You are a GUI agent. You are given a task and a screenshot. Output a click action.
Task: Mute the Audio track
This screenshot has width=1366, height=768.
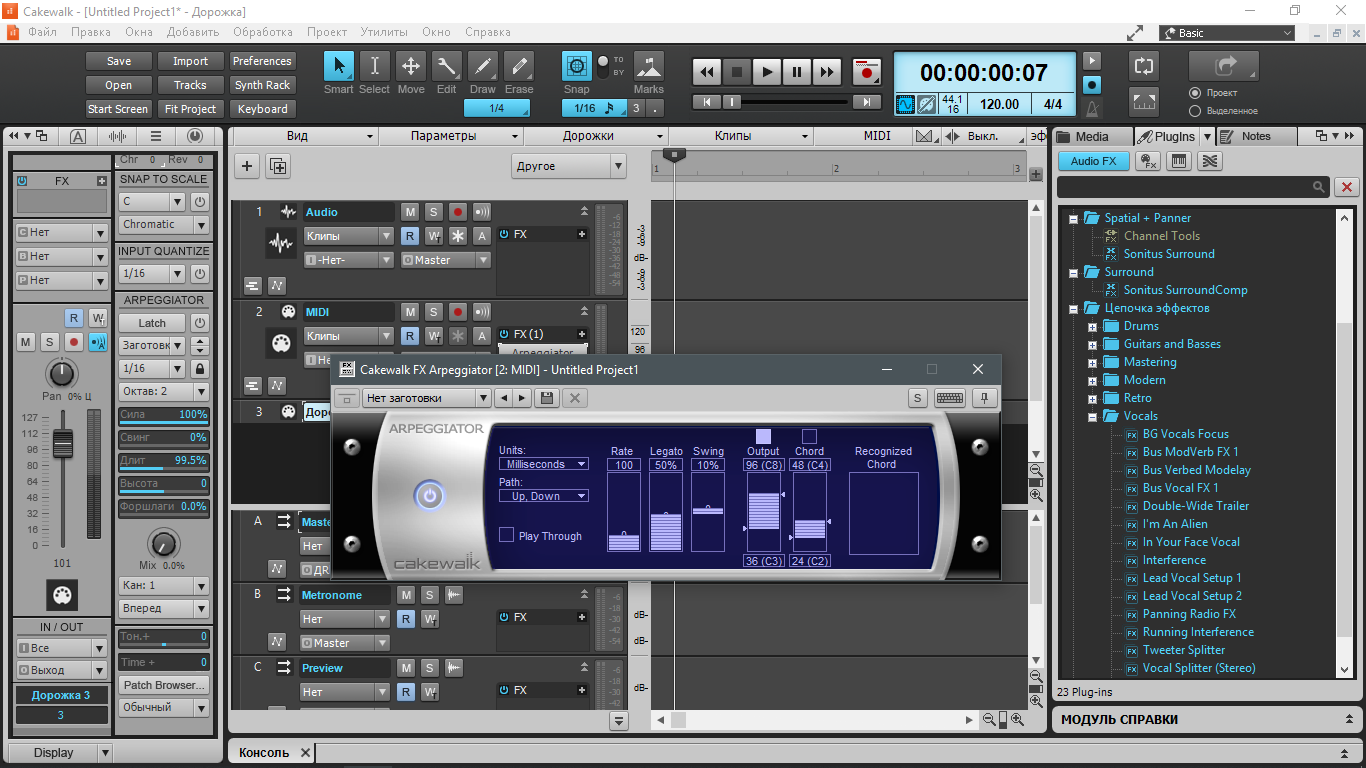pos(410,212)
